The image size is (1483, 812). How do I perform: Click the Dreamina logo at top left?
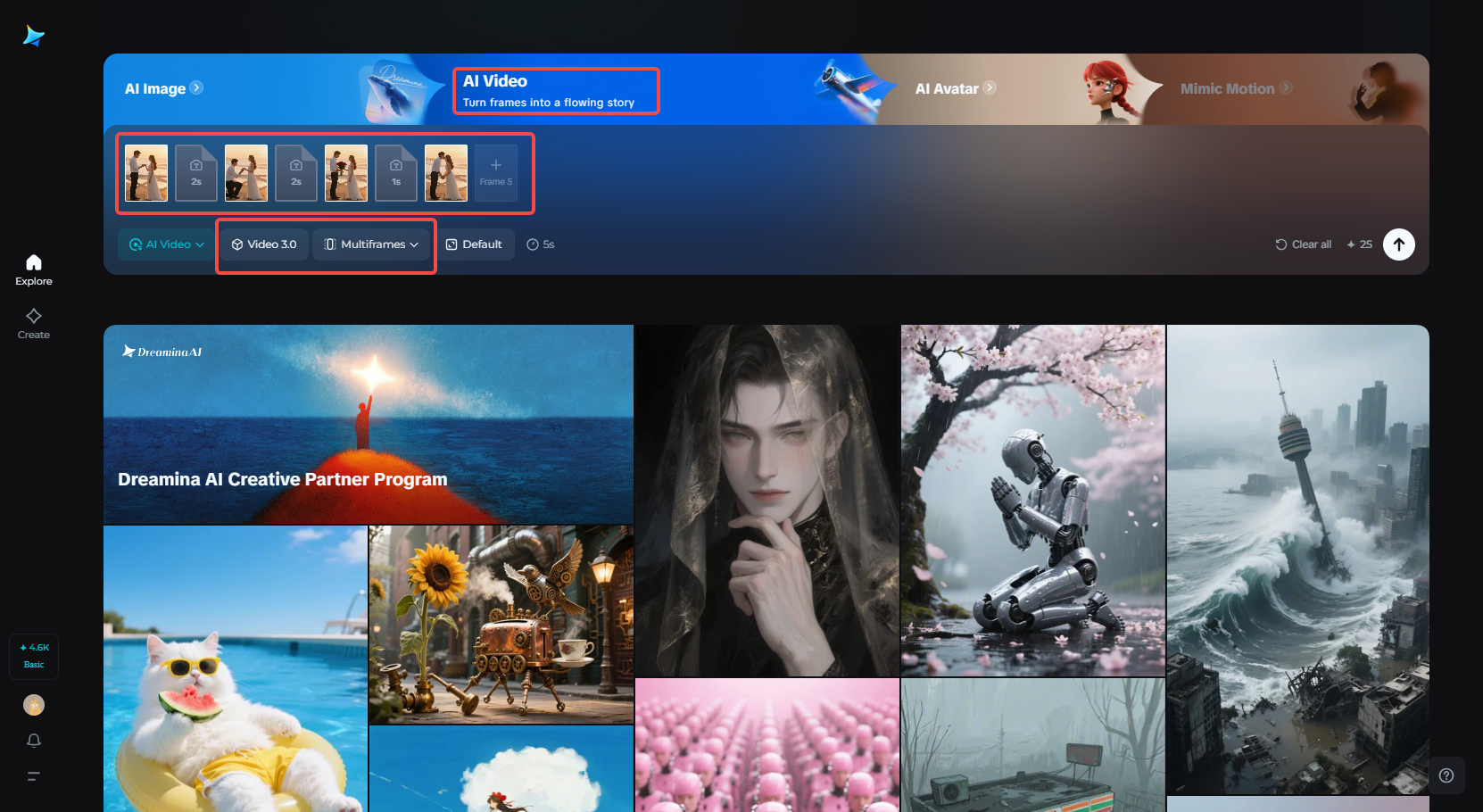[x=33, y=36]
